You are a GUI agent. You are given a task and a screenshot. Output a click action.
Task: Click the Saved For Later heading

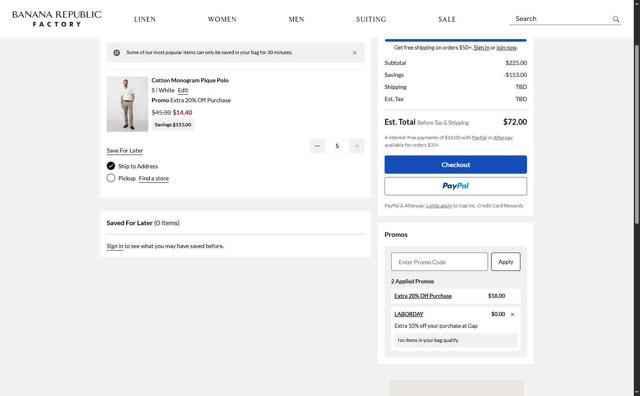tap(143, 223)
